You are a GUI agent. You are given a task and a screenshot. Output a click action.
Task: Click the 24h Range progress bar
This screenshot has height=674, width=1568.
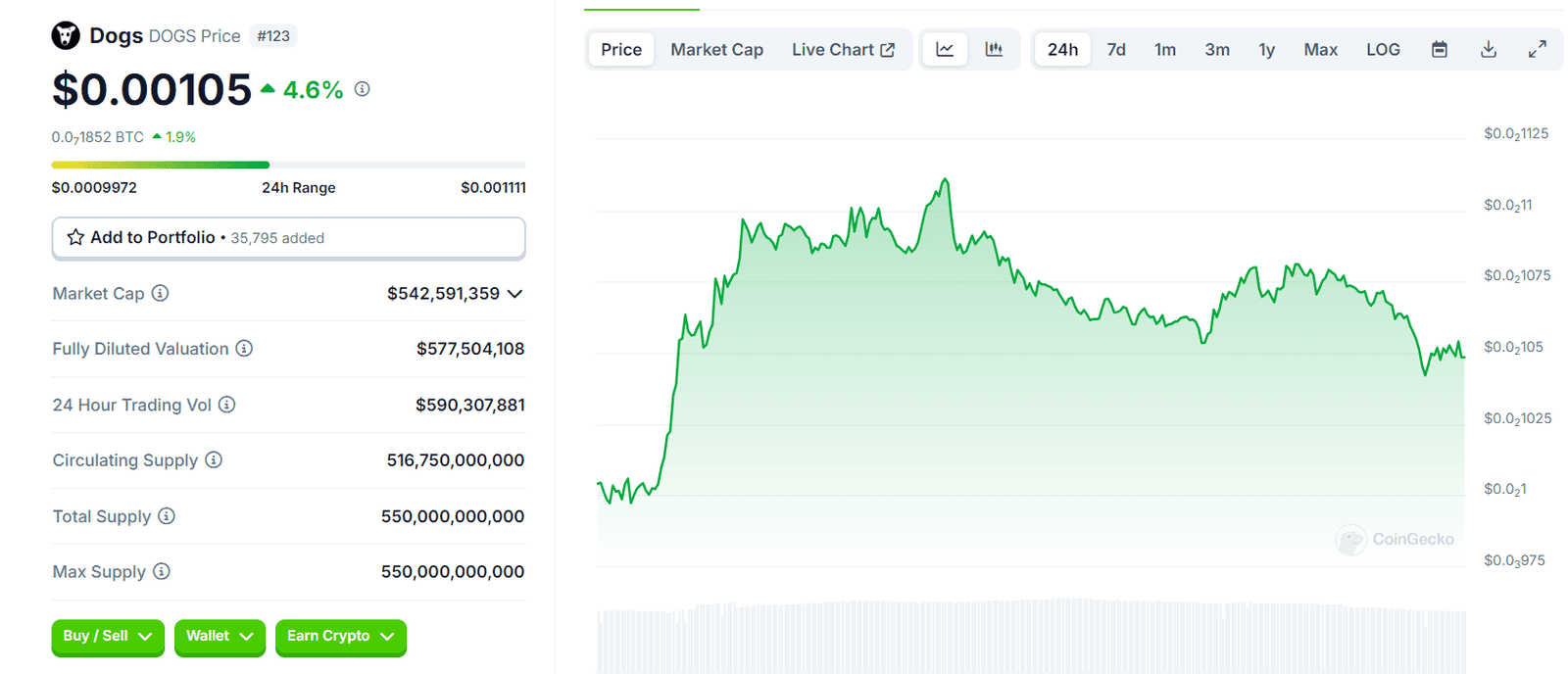[x=289, y=165]
